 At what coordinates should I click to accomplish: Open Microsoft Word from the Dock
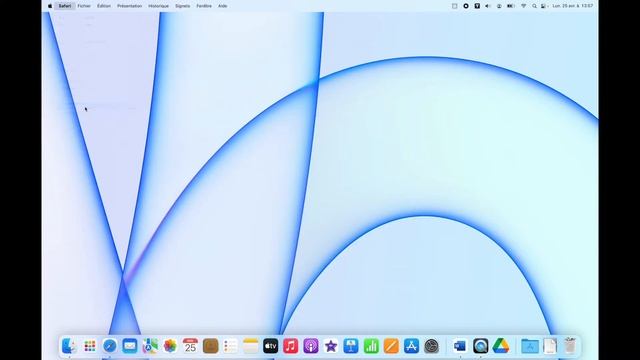click(460, 346)
